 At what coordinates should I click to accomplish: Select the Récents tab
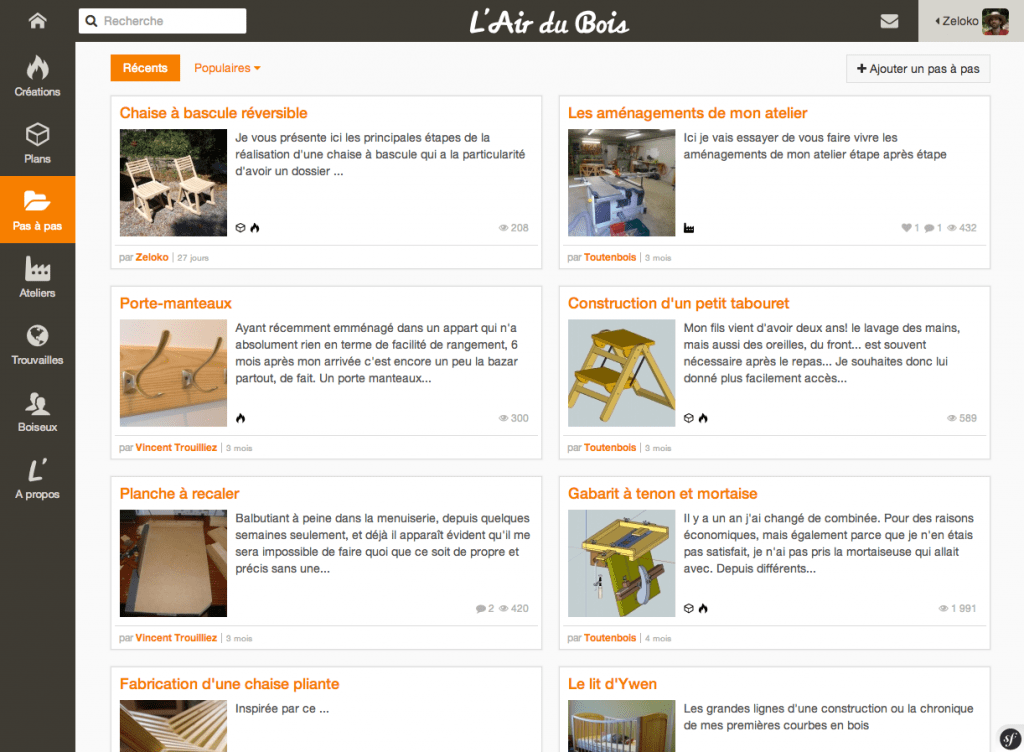(145, 68)
